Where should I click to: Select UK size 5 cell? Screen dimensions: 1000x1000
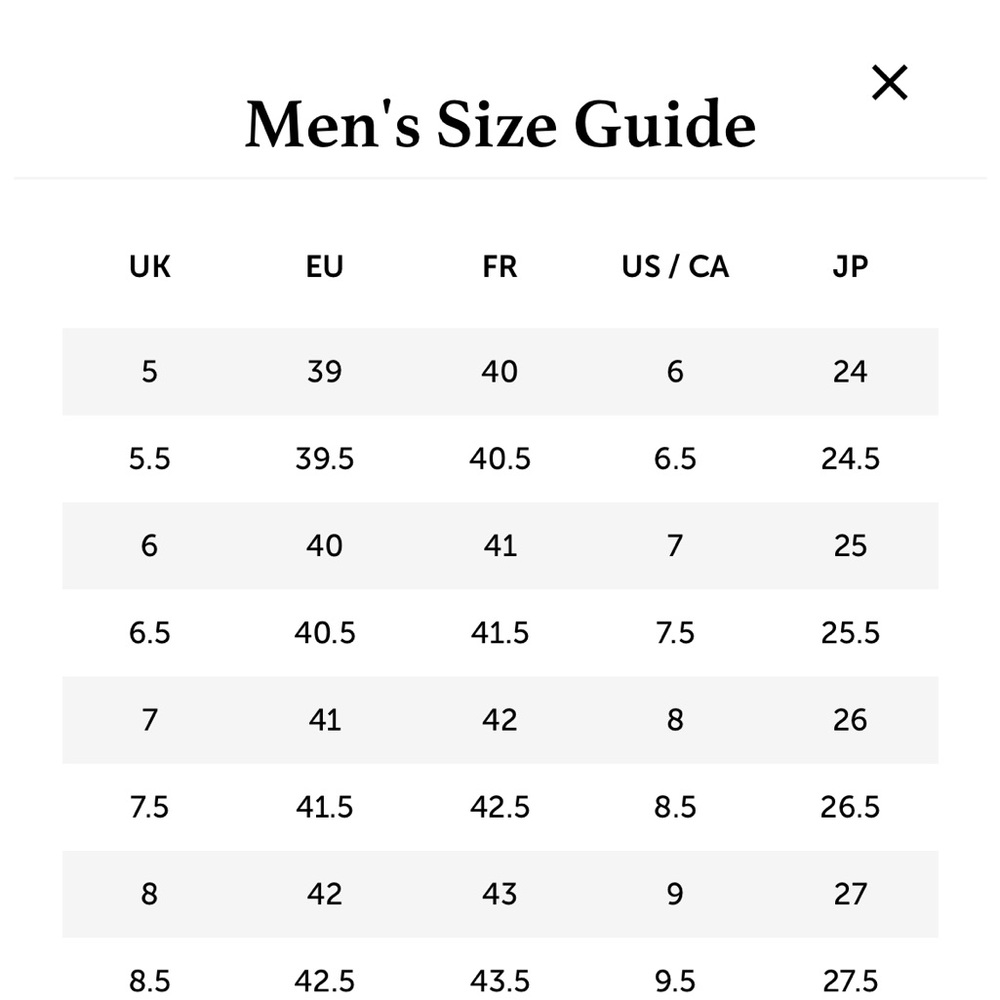[150, 372]
